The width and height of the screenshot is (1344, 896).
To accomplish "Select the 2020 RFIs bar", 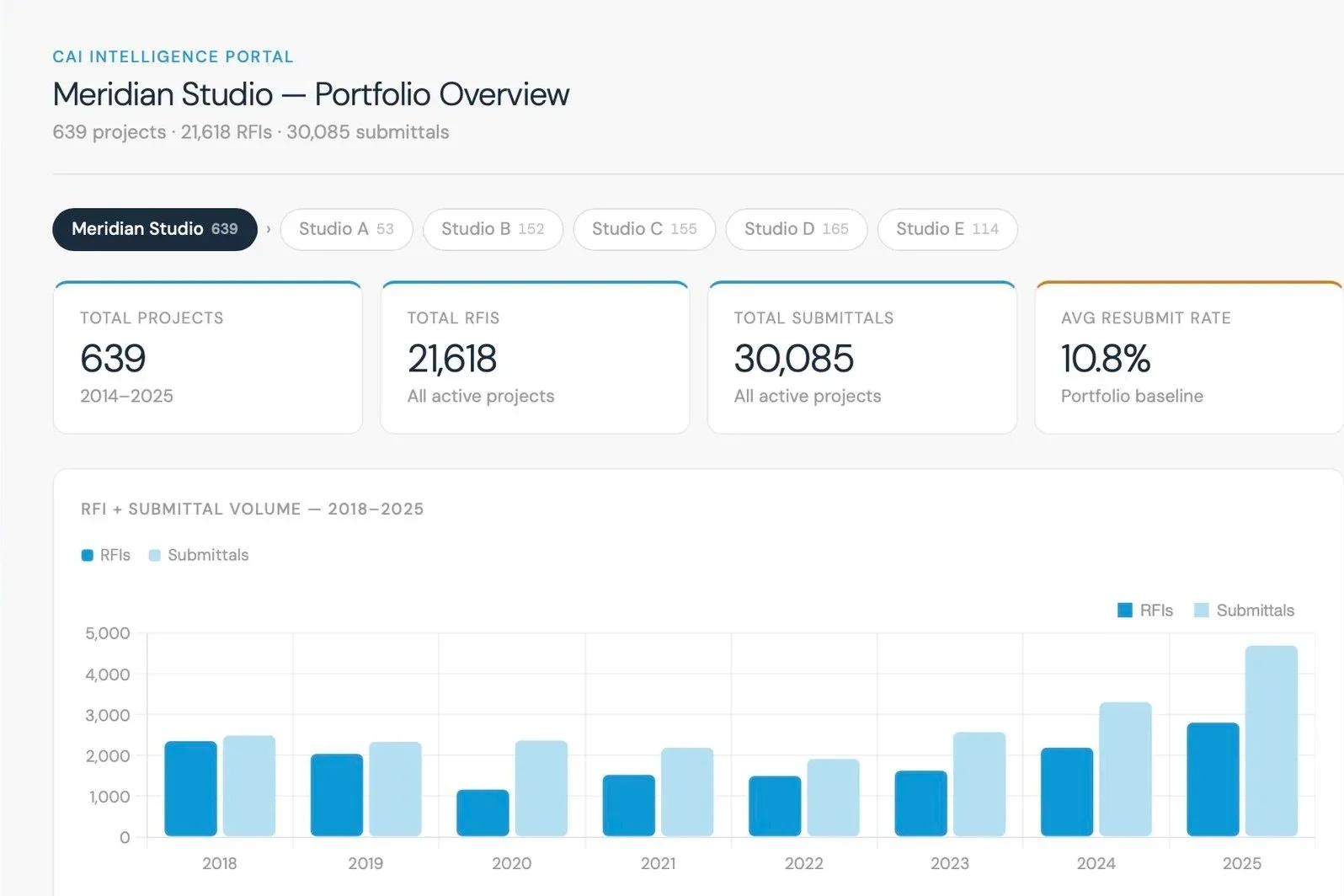I will pos(483,813).
